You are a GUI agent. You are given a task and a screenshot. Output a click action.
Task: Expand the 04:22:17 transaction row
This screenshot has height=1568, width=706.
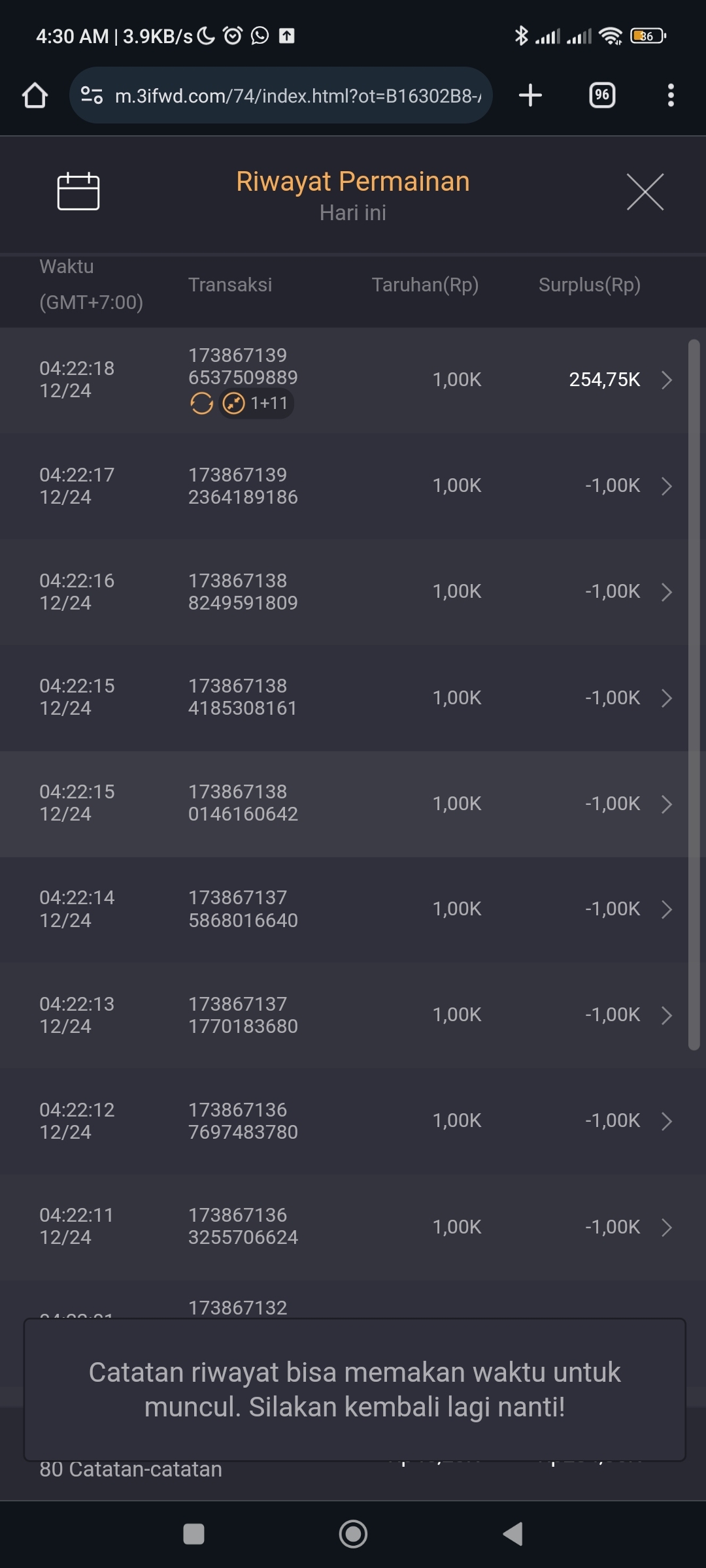[666, 486]
